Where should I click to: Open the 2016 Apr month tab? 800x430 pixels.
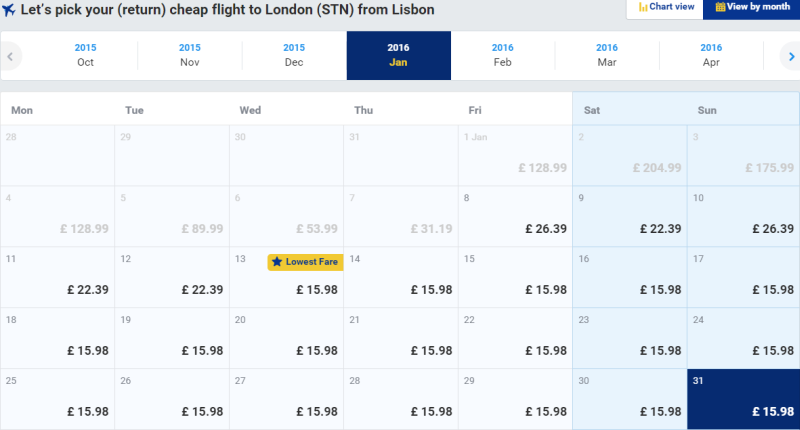711,55
